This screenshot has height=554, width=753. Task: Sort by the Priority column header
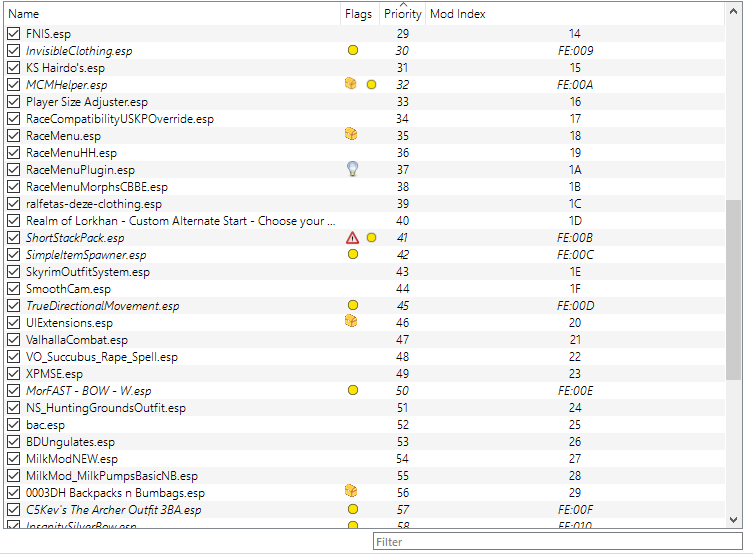(x=402, y=14)
